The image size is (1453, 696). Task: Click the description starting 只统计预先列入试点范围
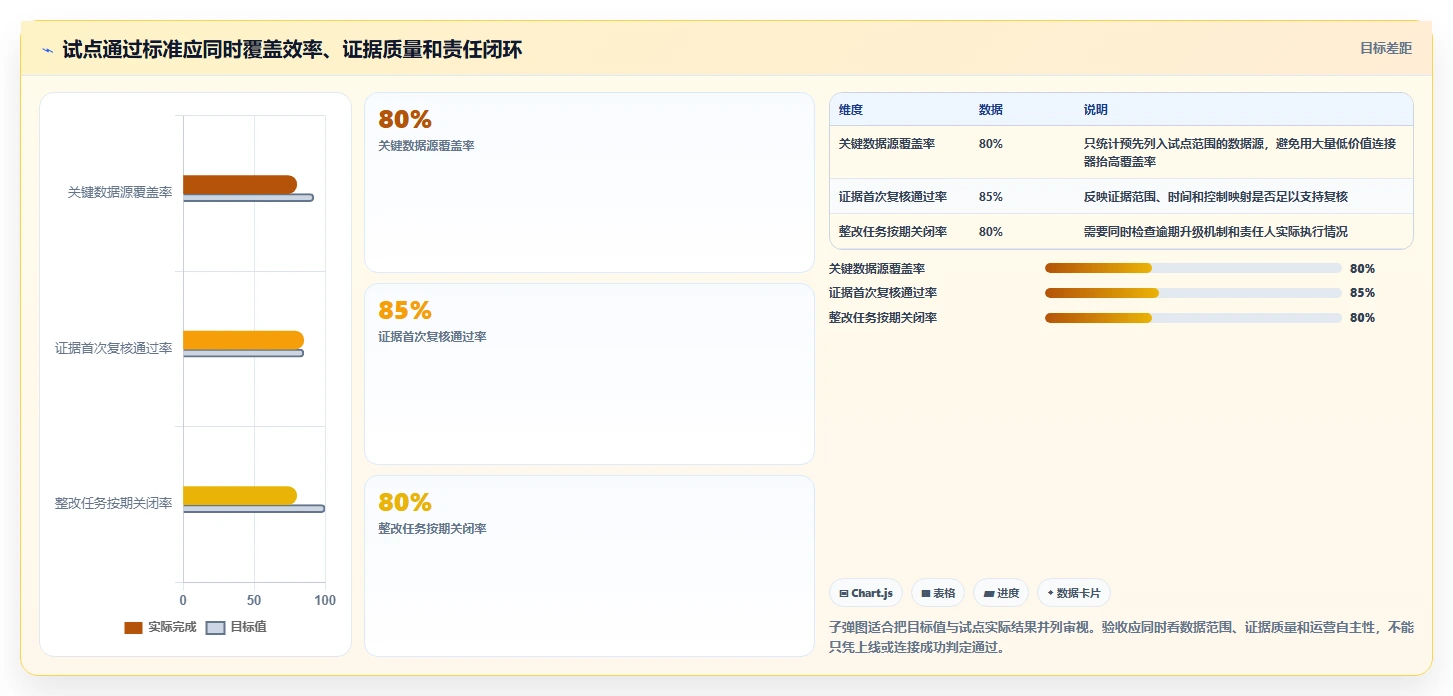click(1241, 152)
